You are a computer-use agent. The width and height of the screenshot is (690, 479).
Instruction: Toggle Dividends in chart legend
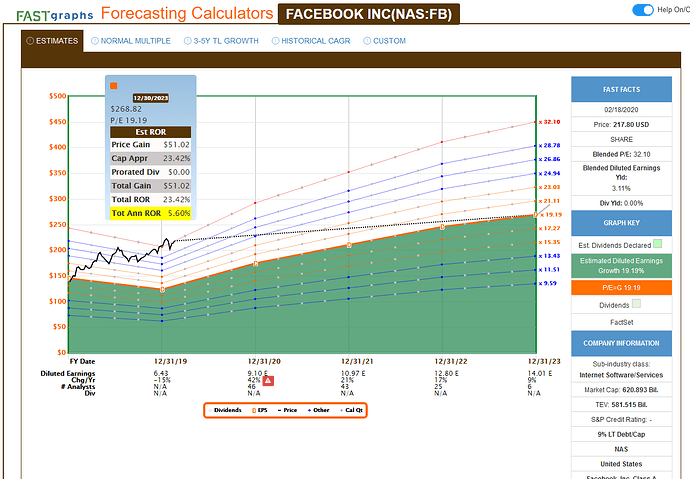tap(225, 410)
